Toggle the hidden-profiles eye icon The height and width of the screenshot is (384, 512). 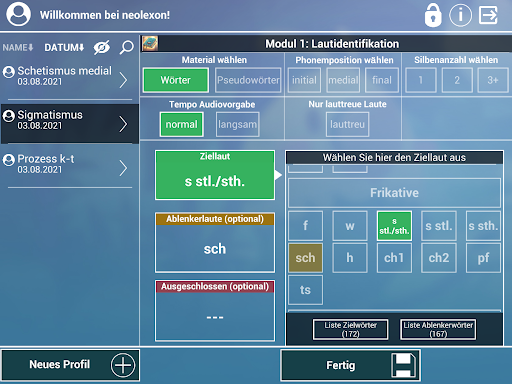coord(102,48)
